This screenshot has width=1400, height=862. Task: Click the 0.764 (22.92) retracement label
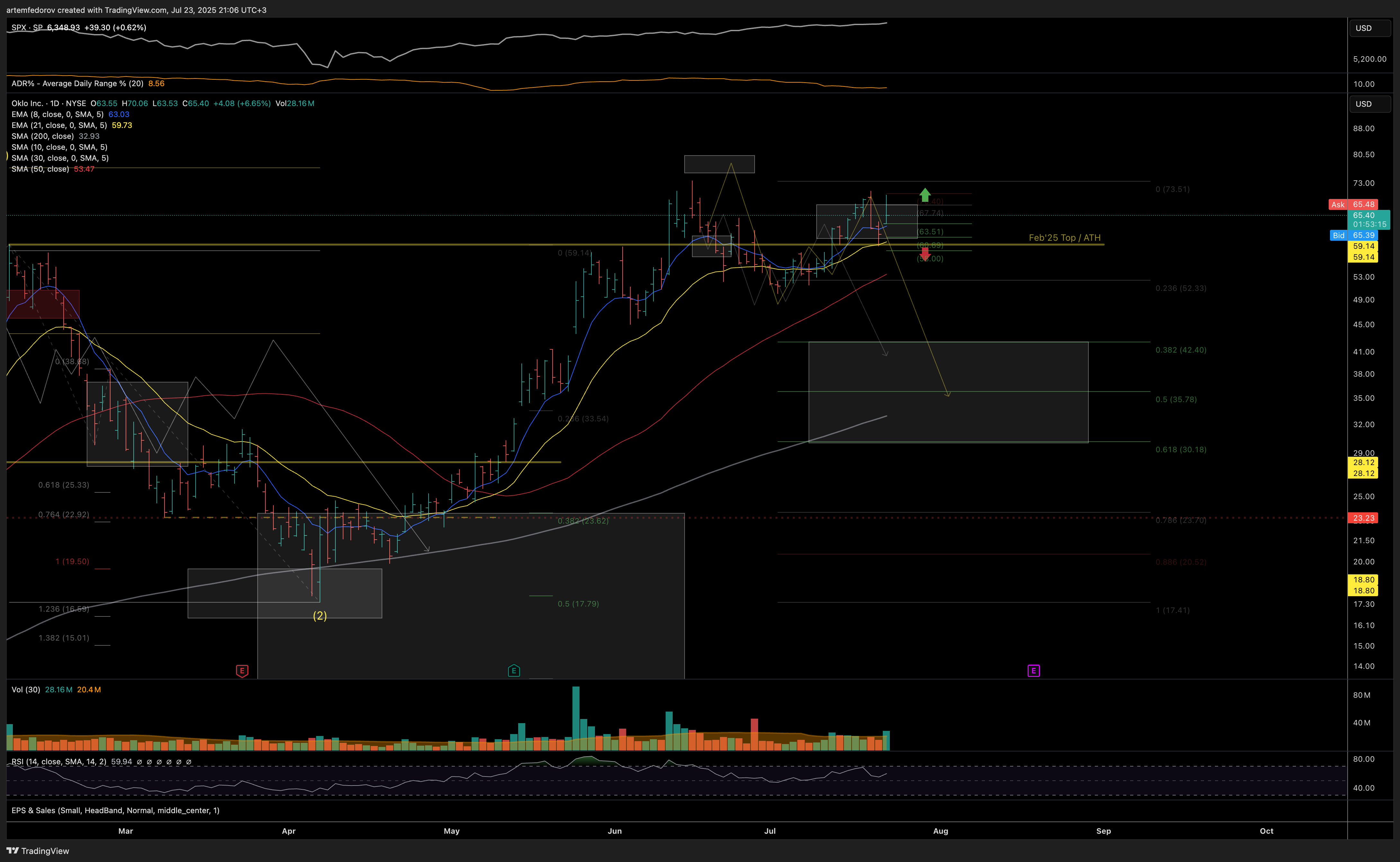tap(64, 515)
